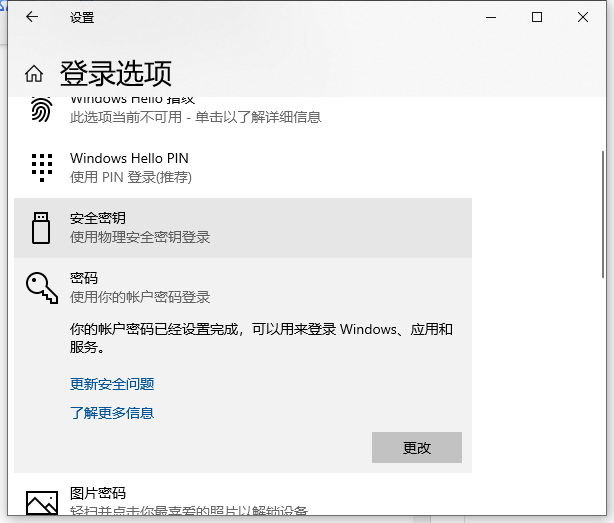Image resolution: width=614 pixels, height=523 pixels.
Task: Click the USB security key icon
Action: 41,227
